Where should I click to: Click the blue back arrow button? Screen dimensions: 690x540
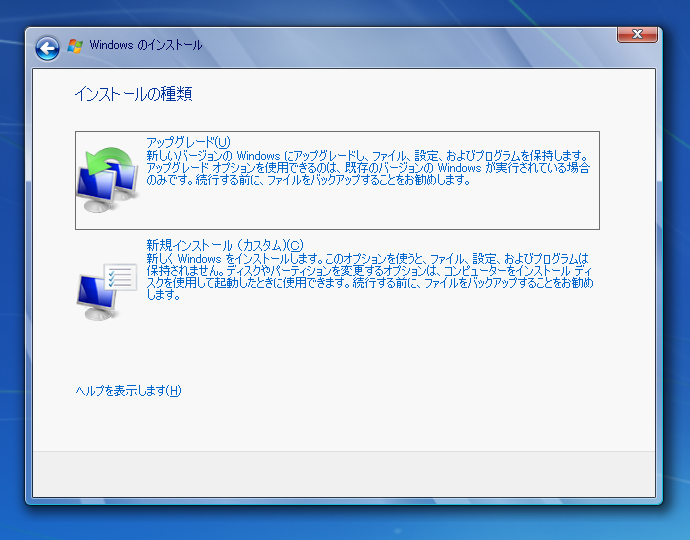coord(48,48)
